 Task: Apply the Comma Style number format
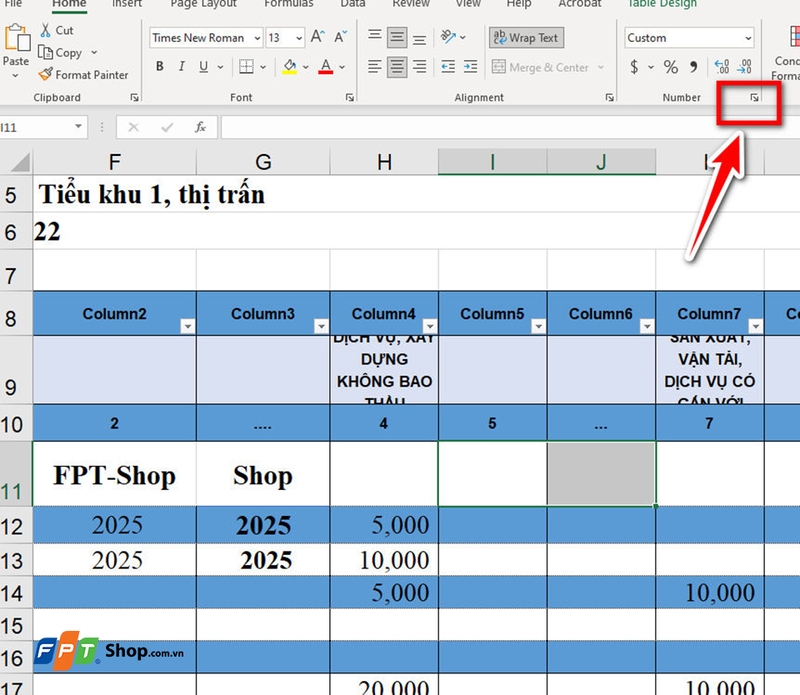694,66
